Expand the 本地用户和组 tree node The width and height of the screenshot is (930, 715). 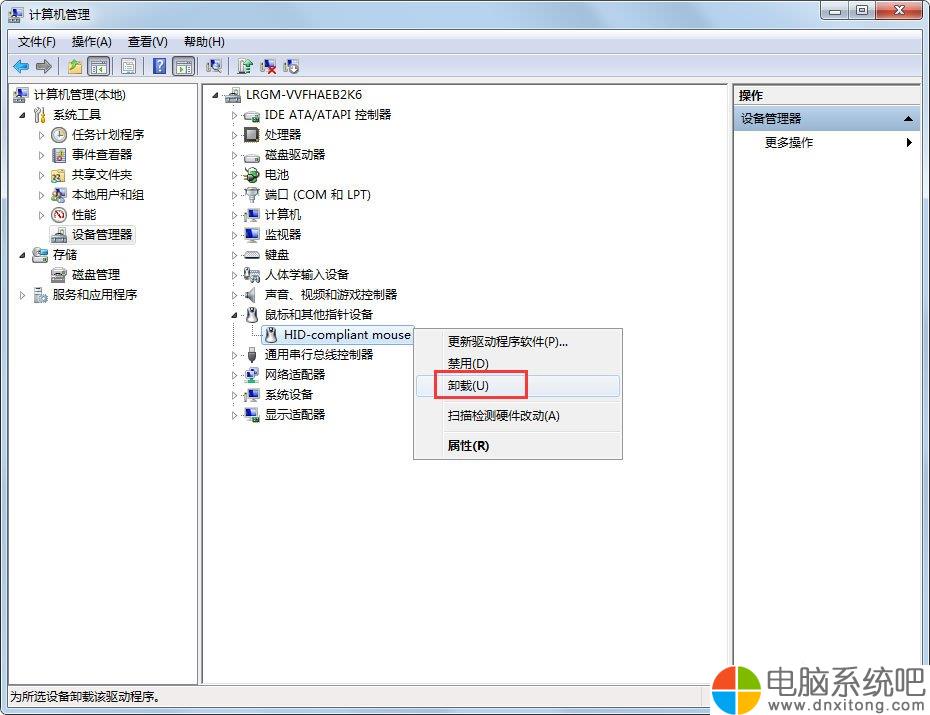[42, 195]
